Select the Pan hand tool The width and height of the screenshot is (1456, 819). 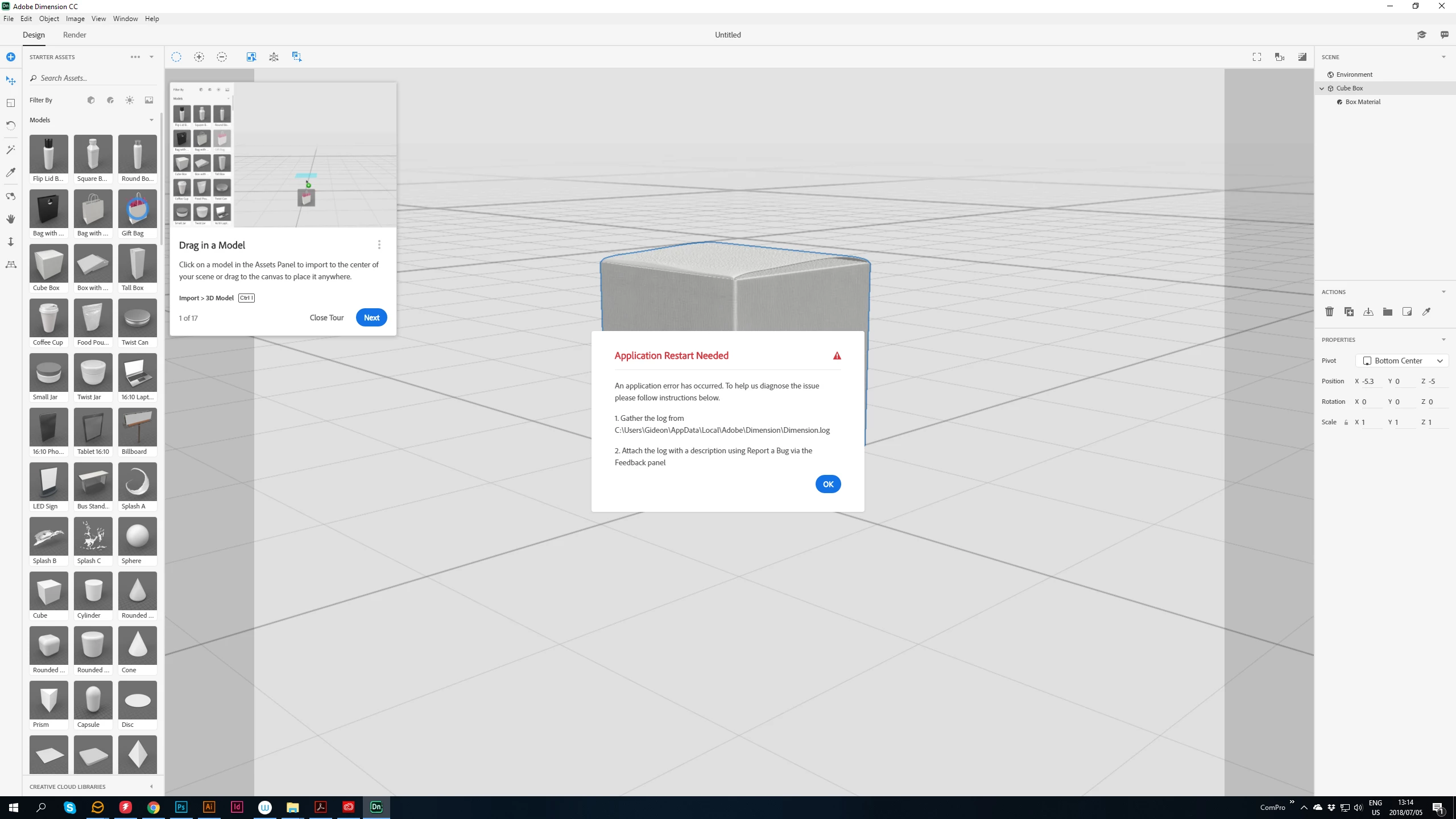pyautogui.click(x=11, y=219)
